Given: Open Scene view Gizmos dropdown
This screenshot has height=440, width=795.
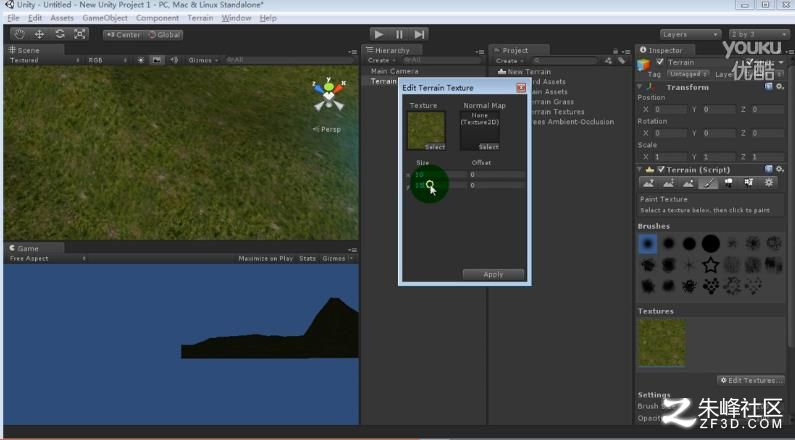Looking at the screenshot, I should [x=203, y=60].
